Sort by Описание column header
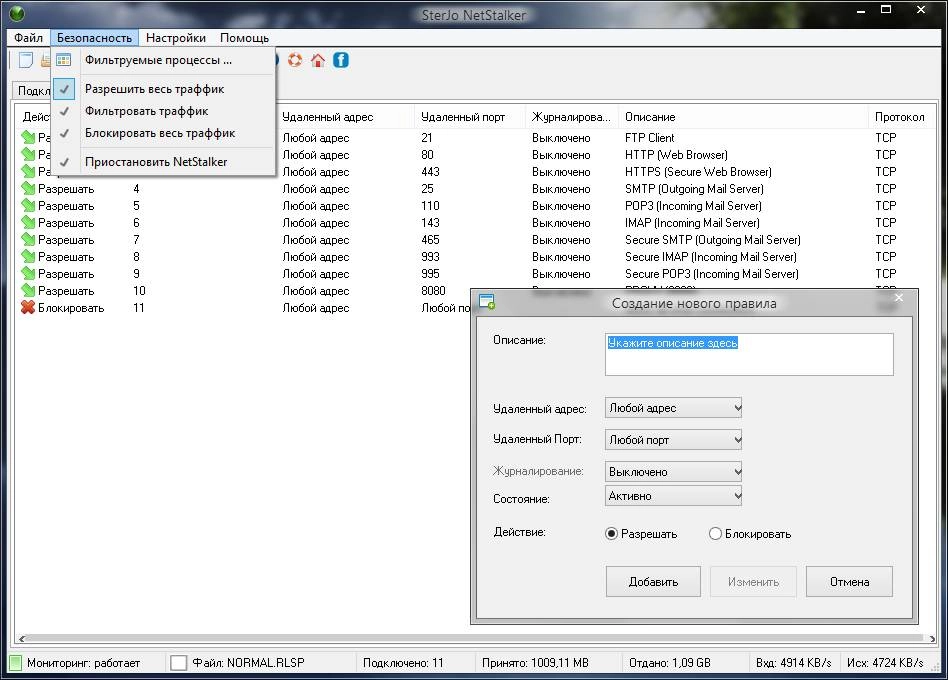The height and width of the screenshot is (680, 948). pyautogui.click(x=743, y=117)
